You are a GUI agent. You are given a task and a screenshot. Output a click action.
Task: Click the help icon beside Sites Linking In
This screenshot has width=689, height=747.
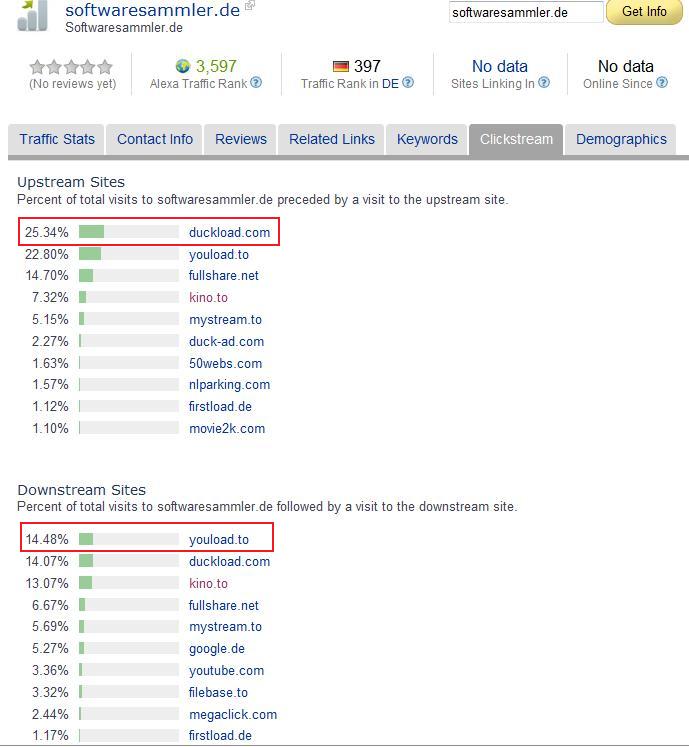click(544, 83)
